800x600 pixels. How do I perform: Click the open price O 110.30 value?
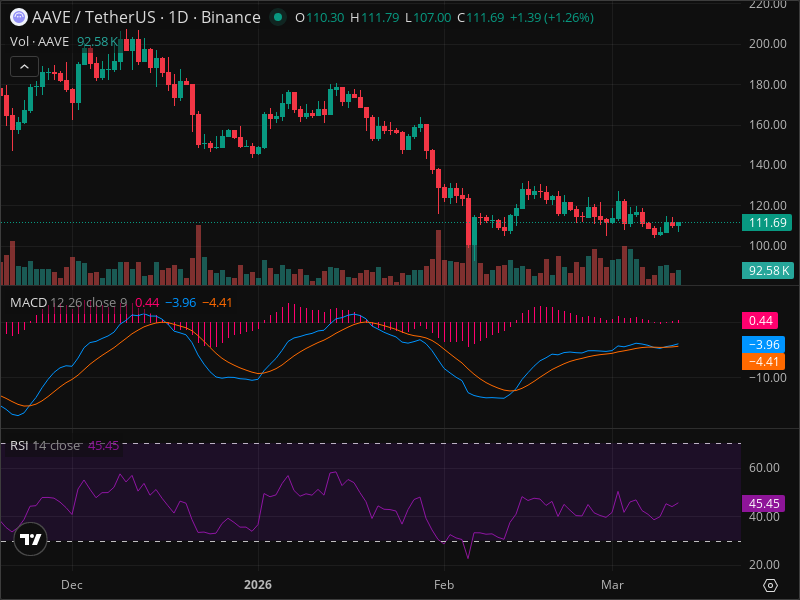tap(320, 18)
